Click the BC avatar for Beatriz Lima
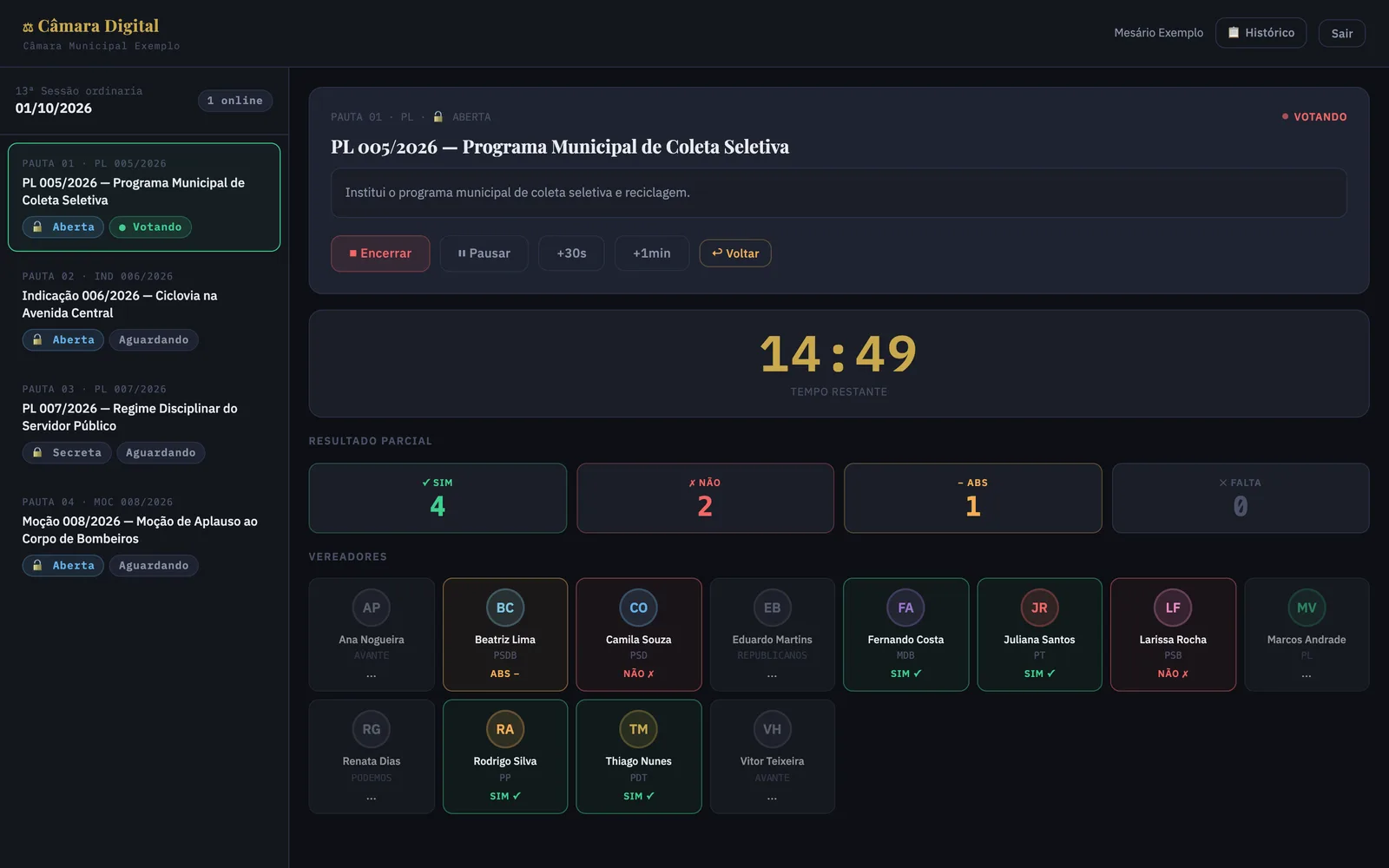Image resolution: width=1389 pixels, height=868 pixels. 505,608
